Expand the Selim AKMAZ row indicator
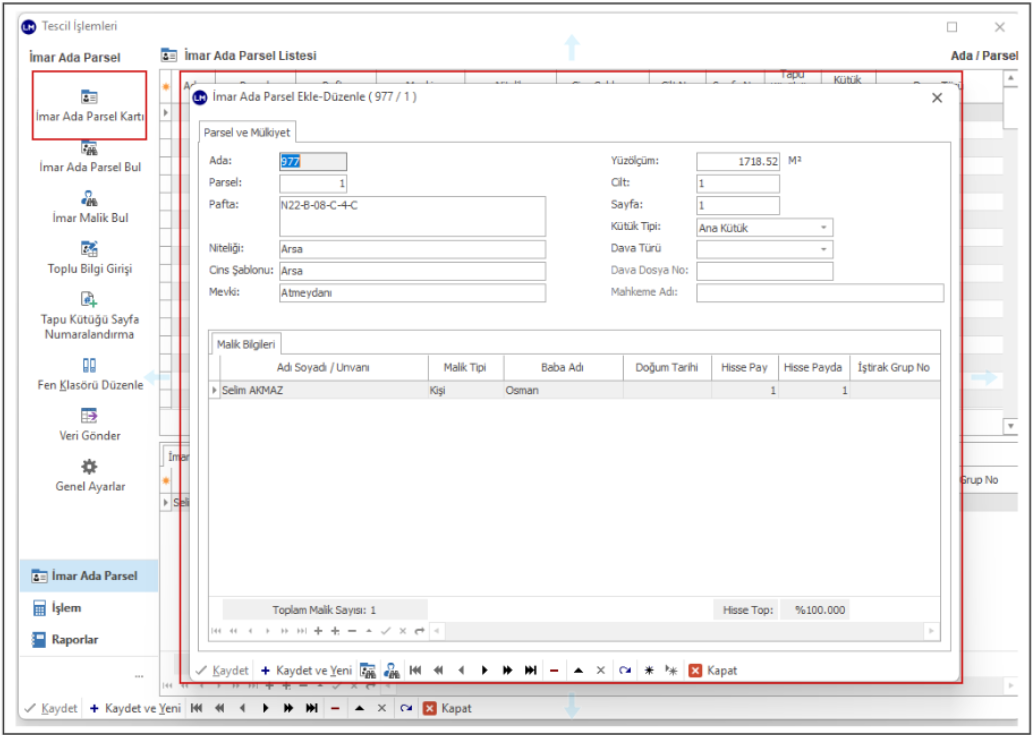The width and height of the screenshot is (1032, 735). click(x=215, y=390)
